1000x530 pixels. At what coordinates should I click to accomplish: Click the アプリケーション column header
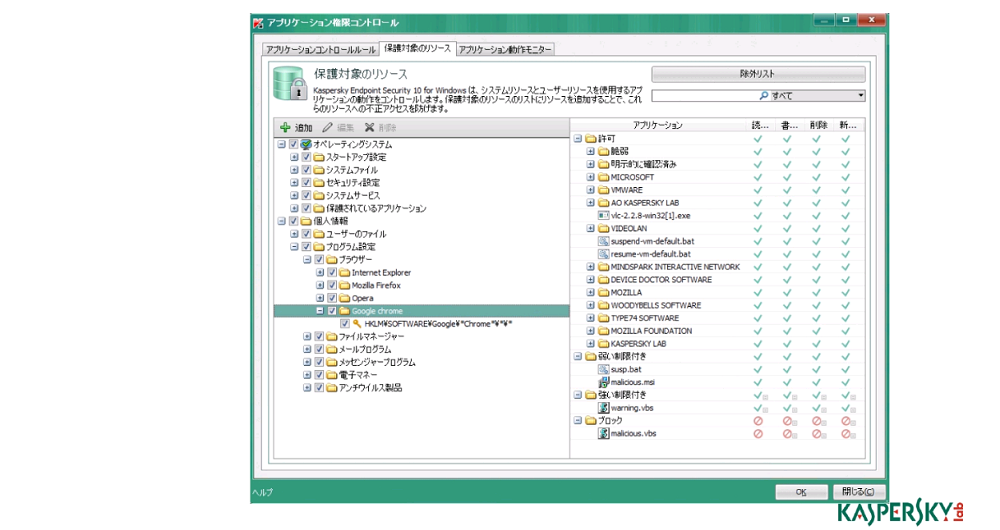tap(658, 126)
